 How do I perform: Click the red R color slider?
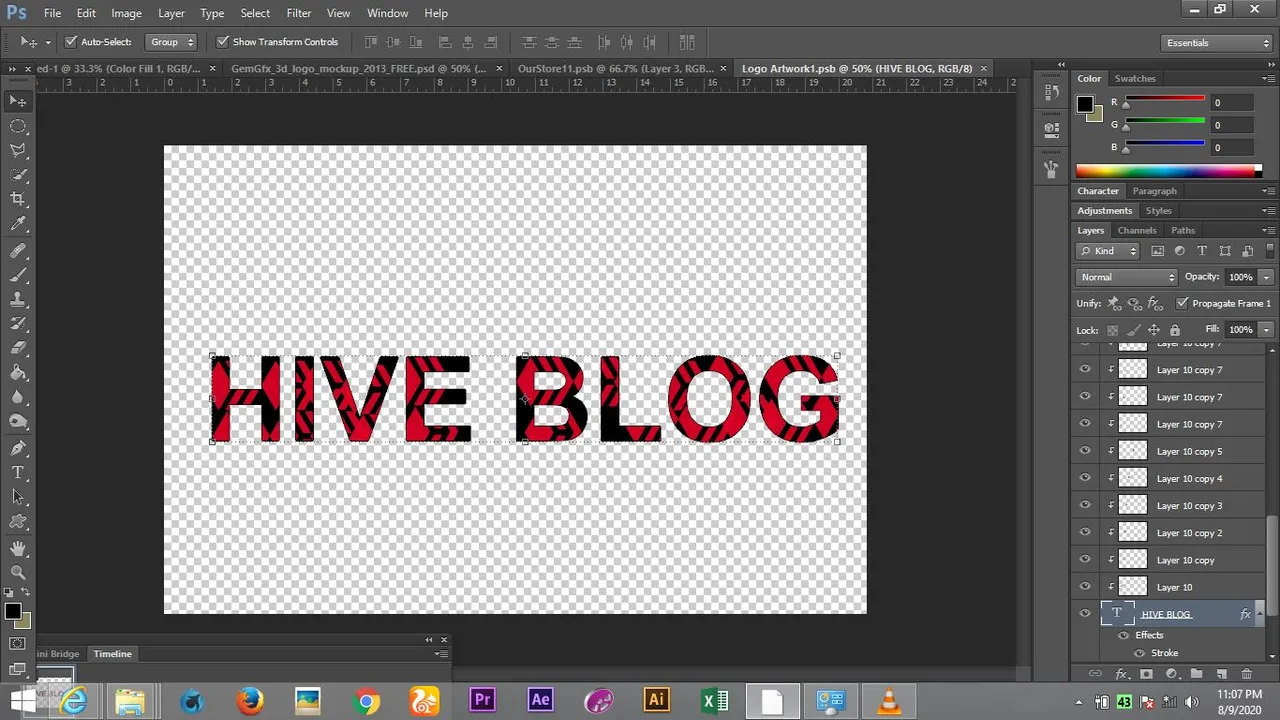[1165, 100]
